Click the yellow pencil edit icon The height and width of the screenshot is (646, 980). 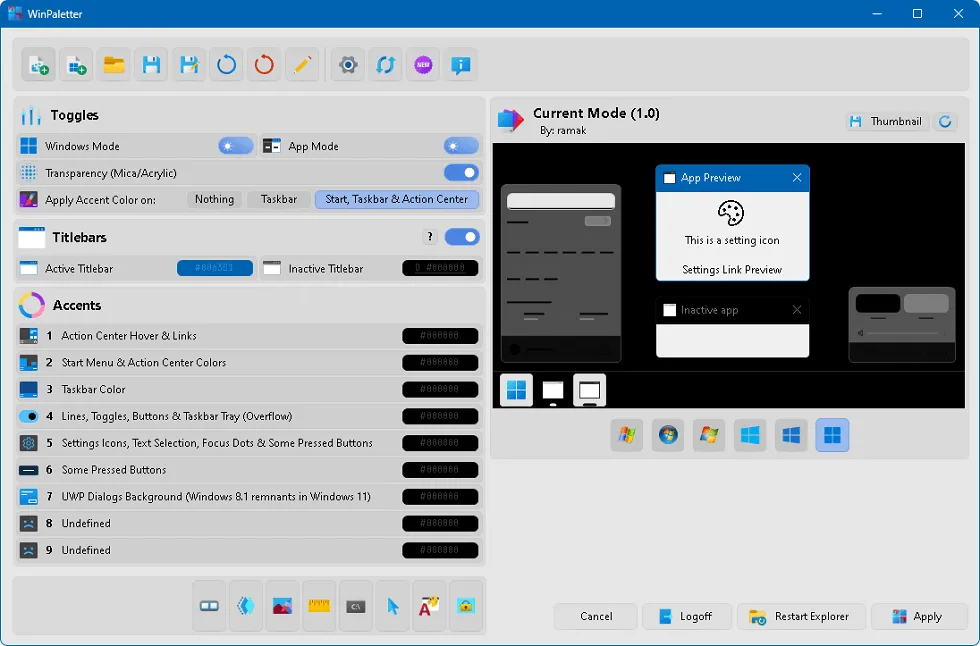pyautogui.click(x=302, y=65)
